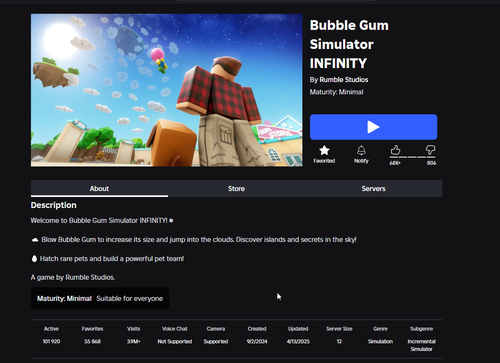Click the thumbs down dislike icon
The width and height of the screenshot is (500, 363).
pyautogui.click(x=430, y=150)
